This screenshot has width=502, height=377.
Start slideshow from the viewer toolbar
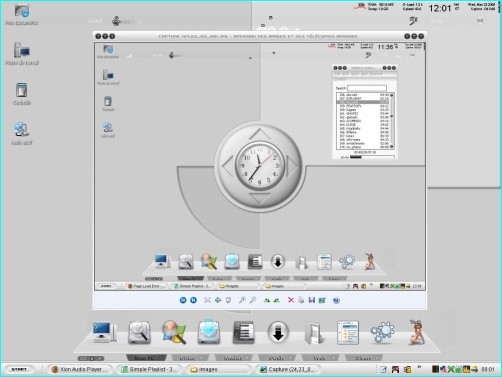(228, 300)
